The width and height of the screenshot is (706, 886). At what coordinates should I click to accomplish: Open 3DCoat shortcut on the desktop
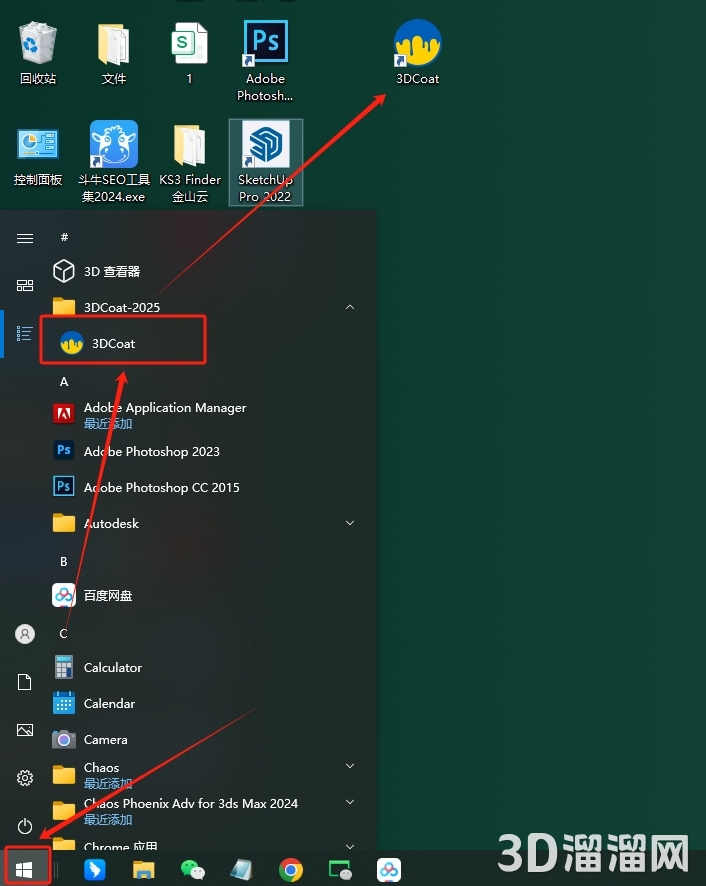point(417,48)
